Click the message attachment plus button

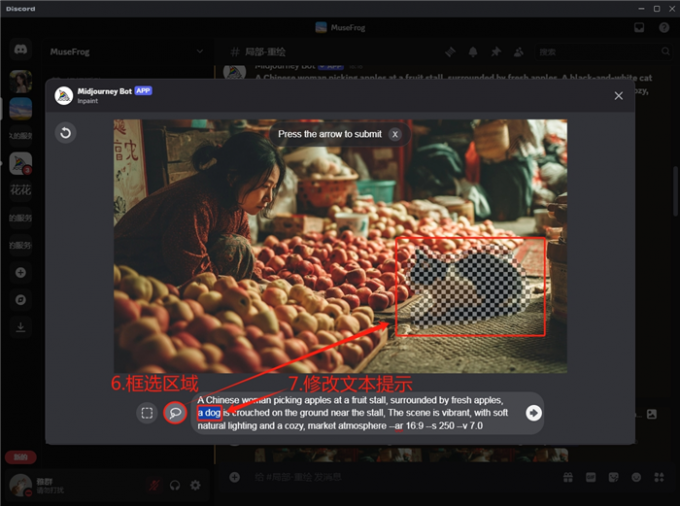coord(235,477)
